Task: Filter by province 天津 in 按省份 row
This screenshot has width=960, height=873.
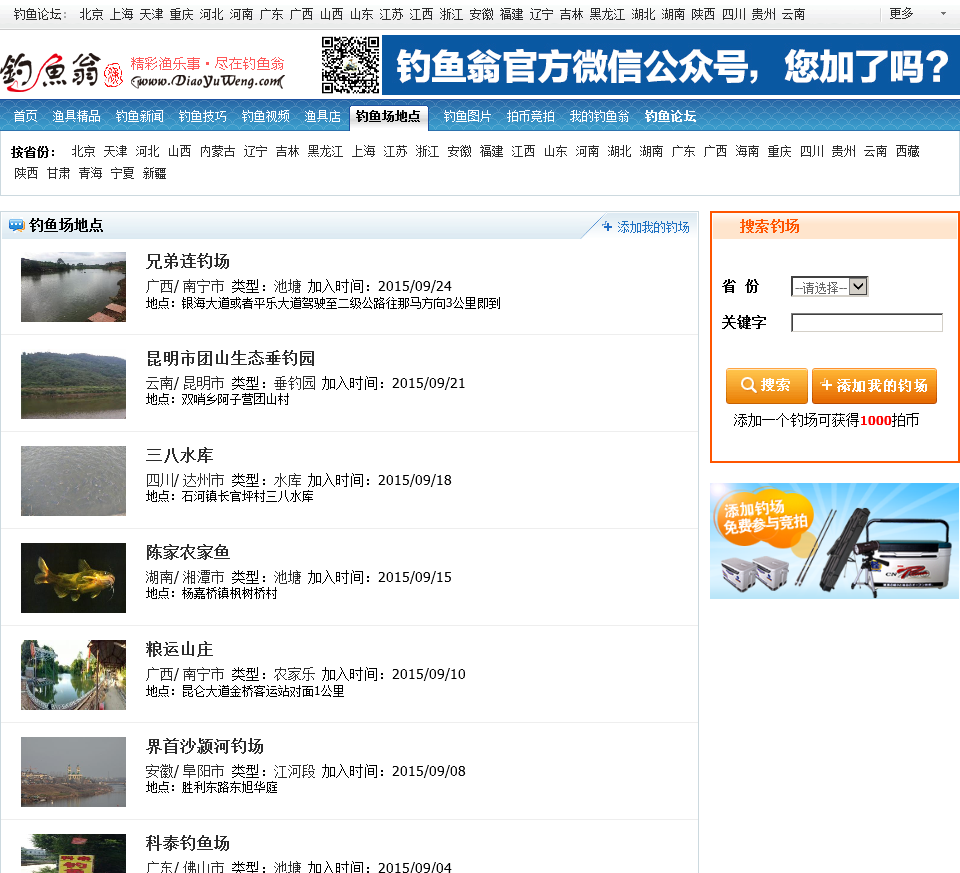Action: 115,151
